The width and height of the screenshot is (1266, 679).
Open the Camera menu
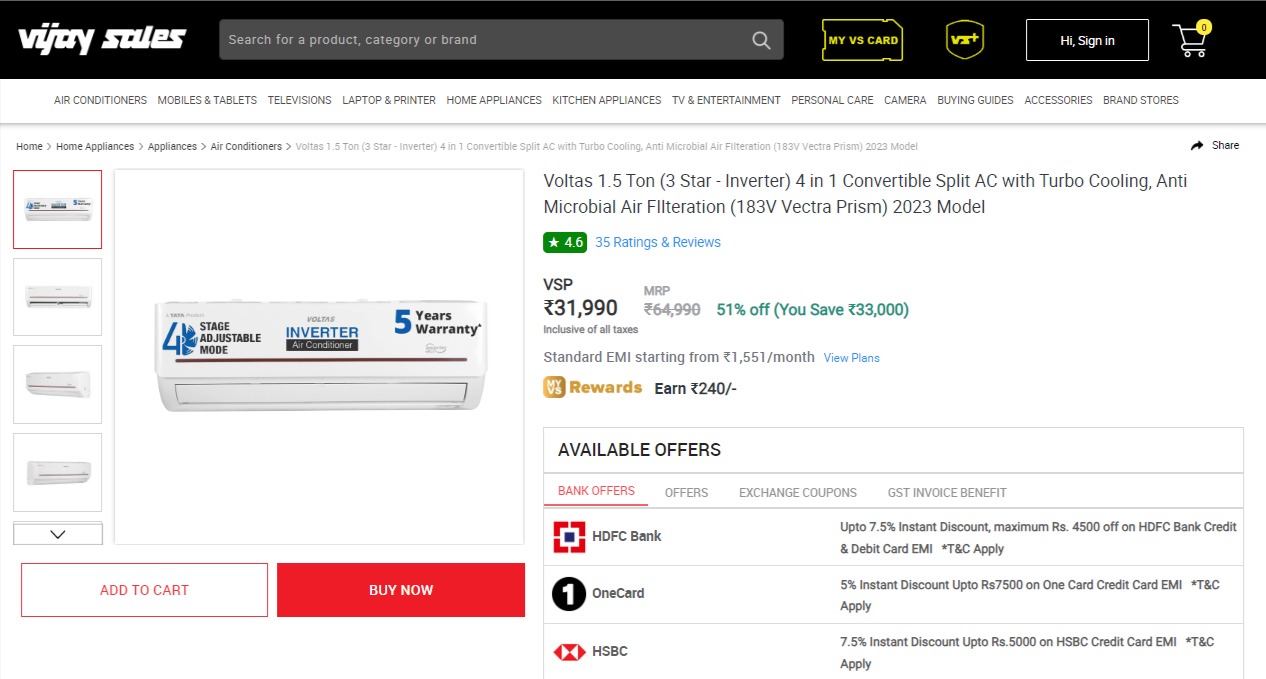905,100
